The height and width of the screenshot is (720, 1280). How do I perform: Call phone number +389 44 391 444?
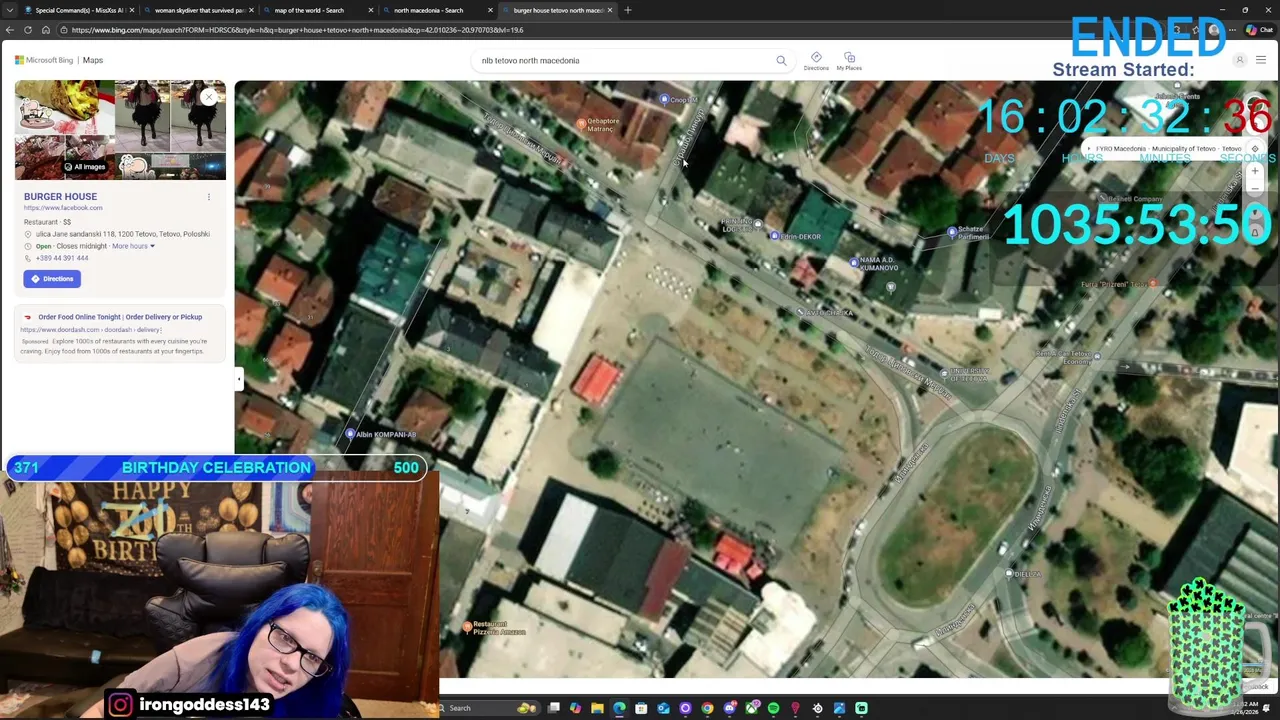(x=62, y=258)
